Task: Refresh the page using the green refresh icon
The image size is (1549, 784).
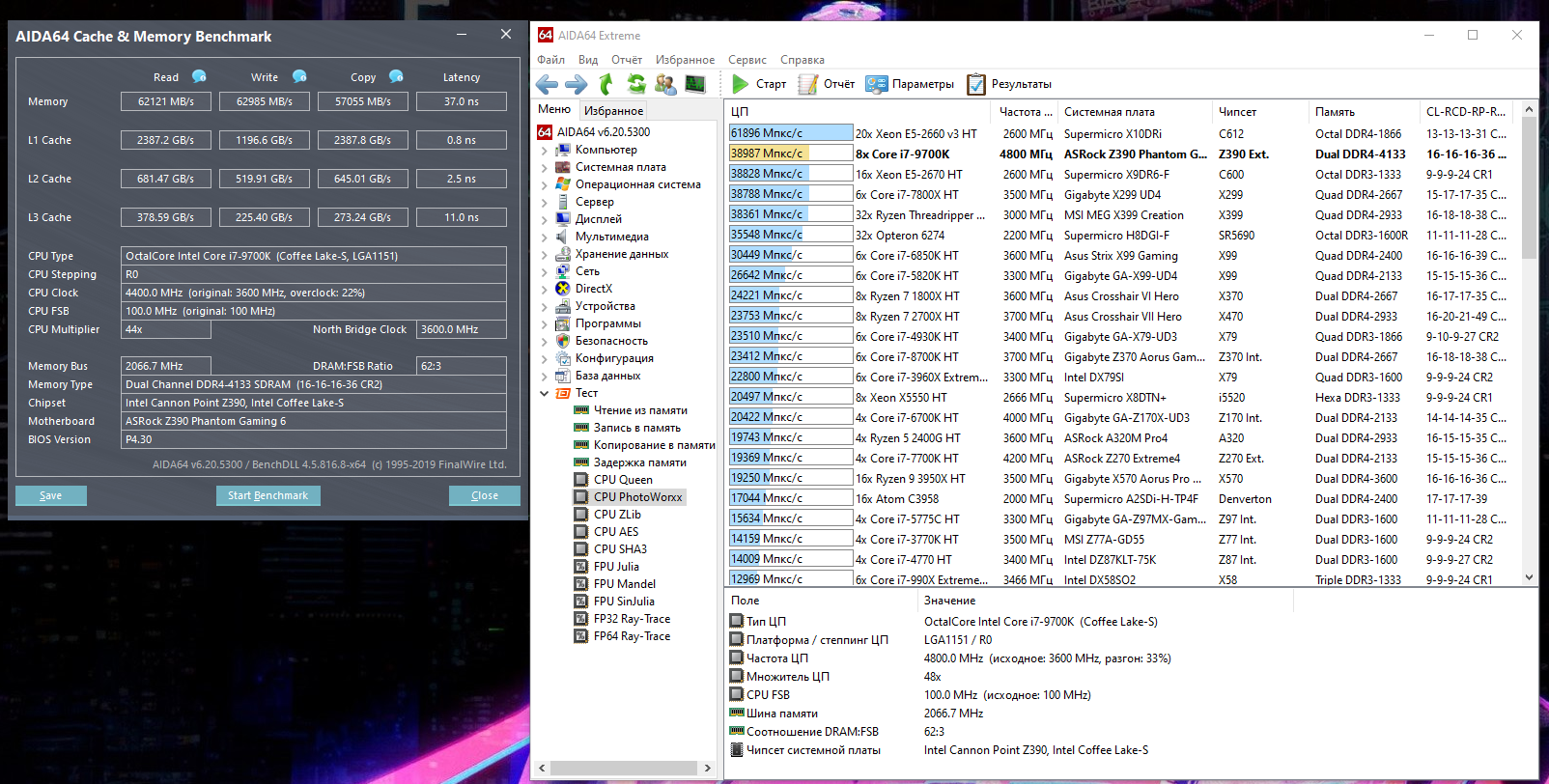Action: pyautogui.click(x=636, y=84)
